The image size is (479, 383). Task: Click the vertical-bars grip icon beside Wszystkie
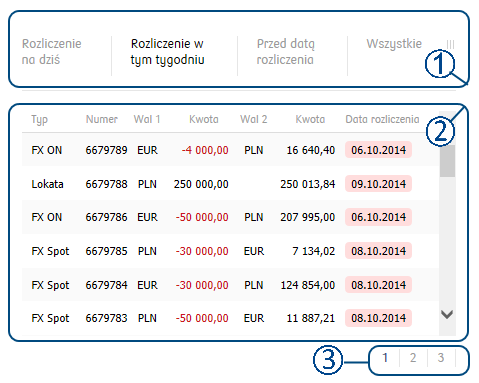(x=450, y=44)
